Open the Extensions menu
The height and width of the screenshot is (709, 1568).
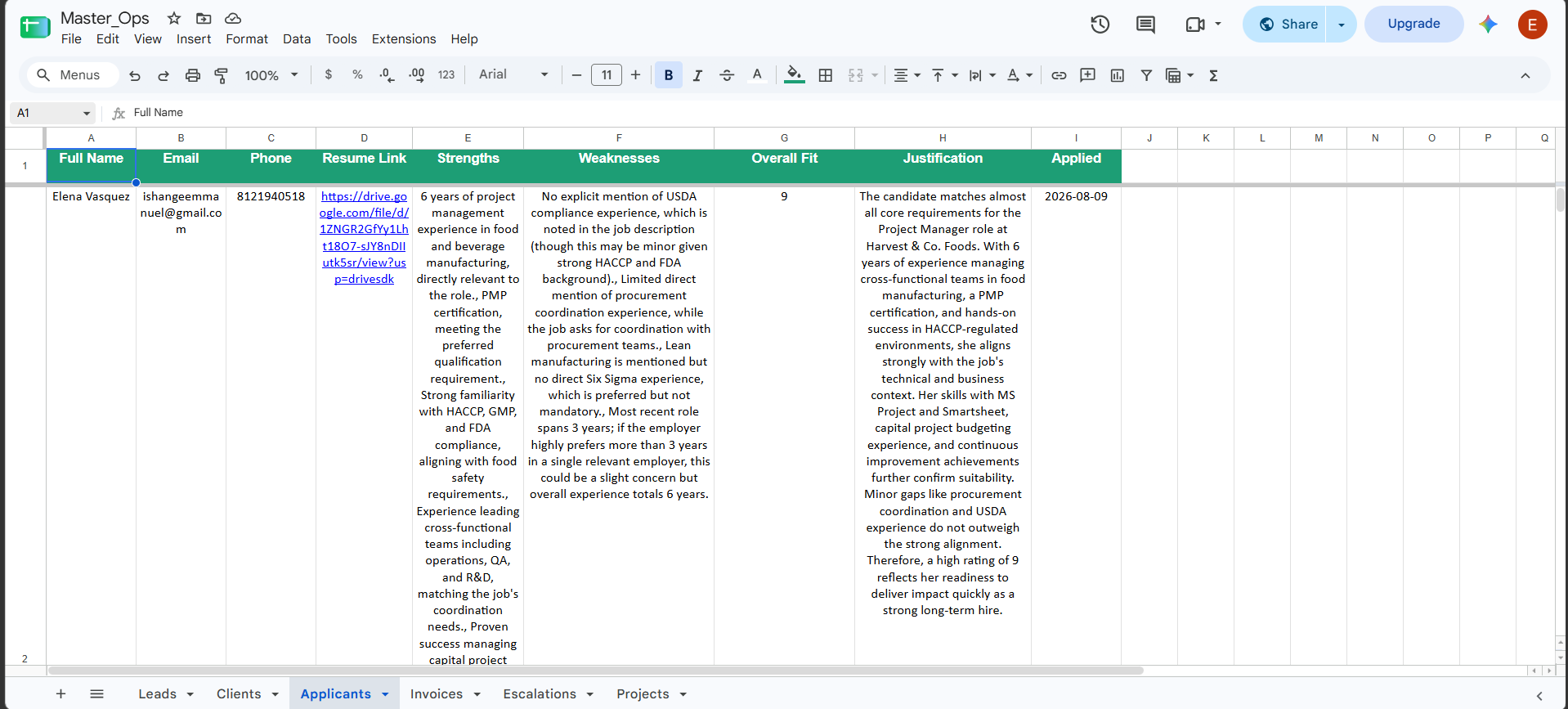[x=404, y=38]
